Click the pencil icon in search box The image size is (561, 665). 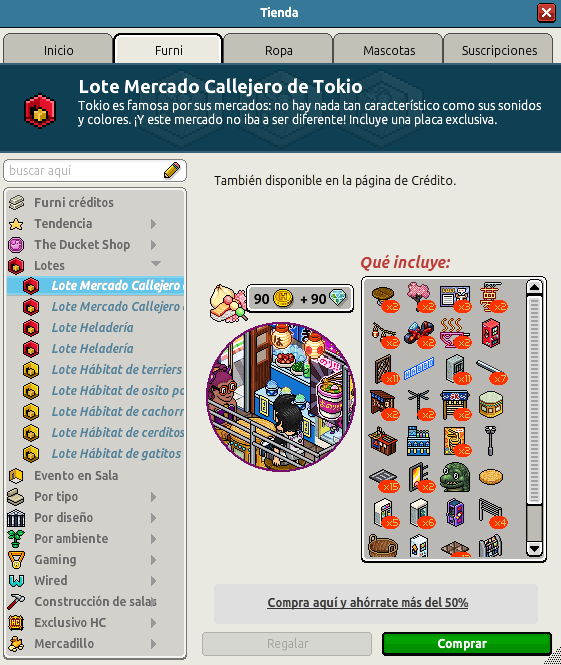pos(172,170)
